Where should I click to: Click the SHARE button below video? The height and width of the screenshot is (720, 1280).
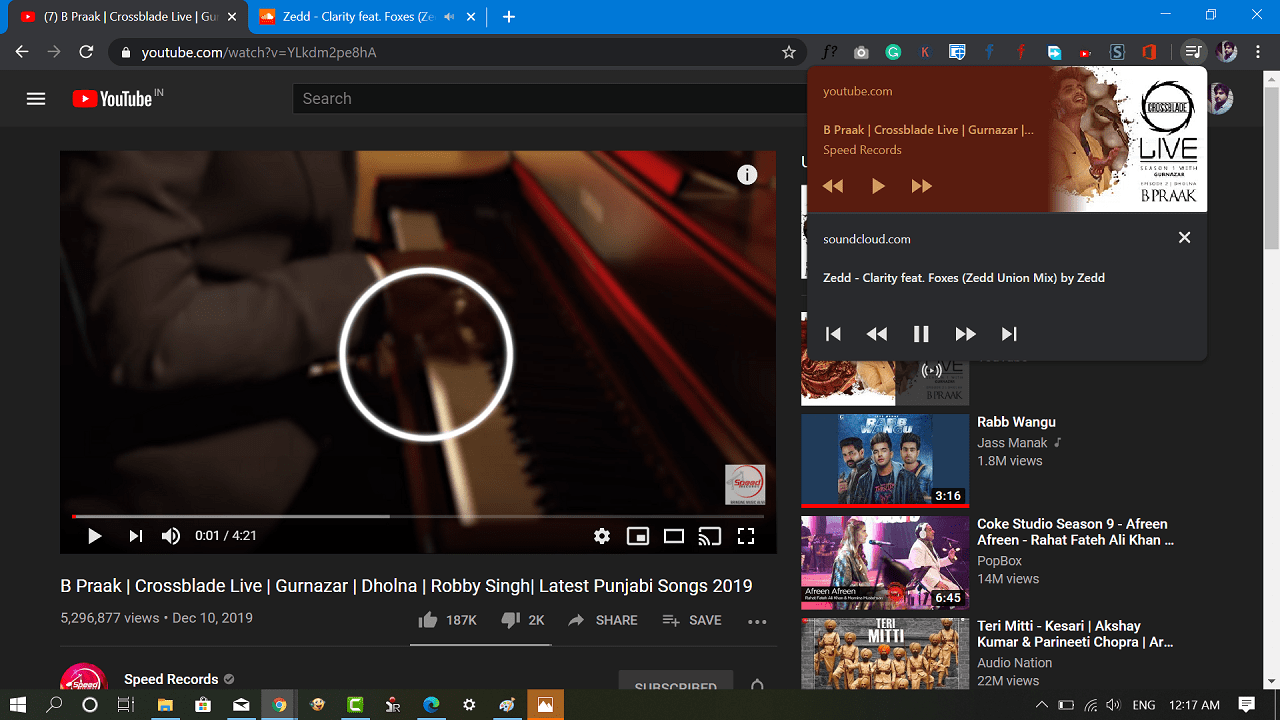602,620
